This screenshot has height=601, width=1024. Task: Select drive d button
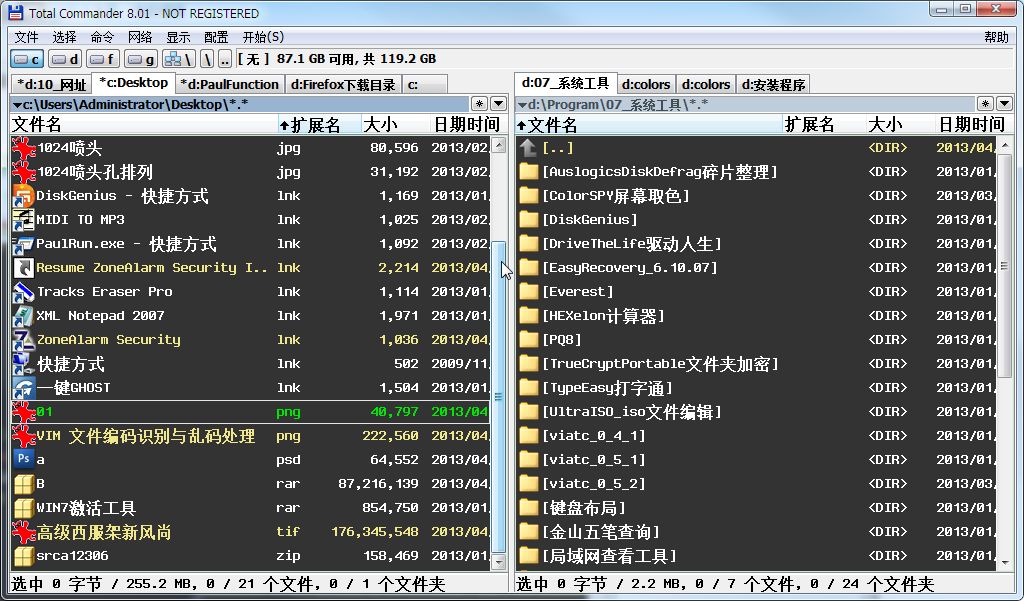(65, 59)
